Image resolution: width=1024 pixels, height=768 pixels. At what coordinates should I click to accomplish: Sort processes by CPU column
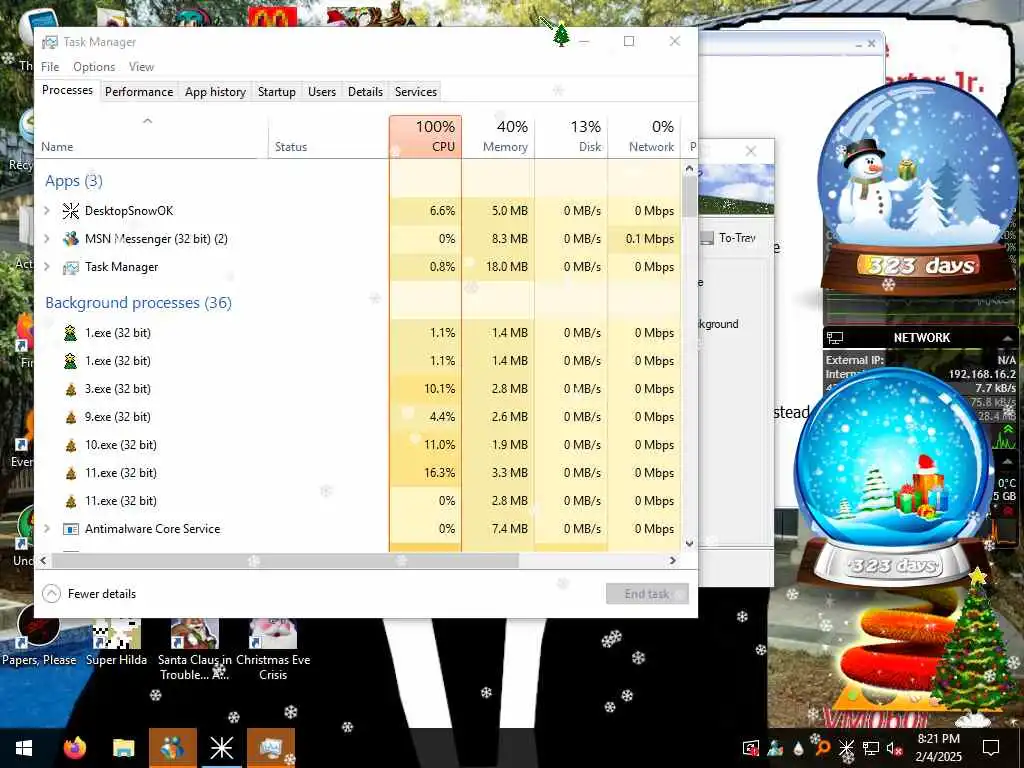[x=425, y=136]
